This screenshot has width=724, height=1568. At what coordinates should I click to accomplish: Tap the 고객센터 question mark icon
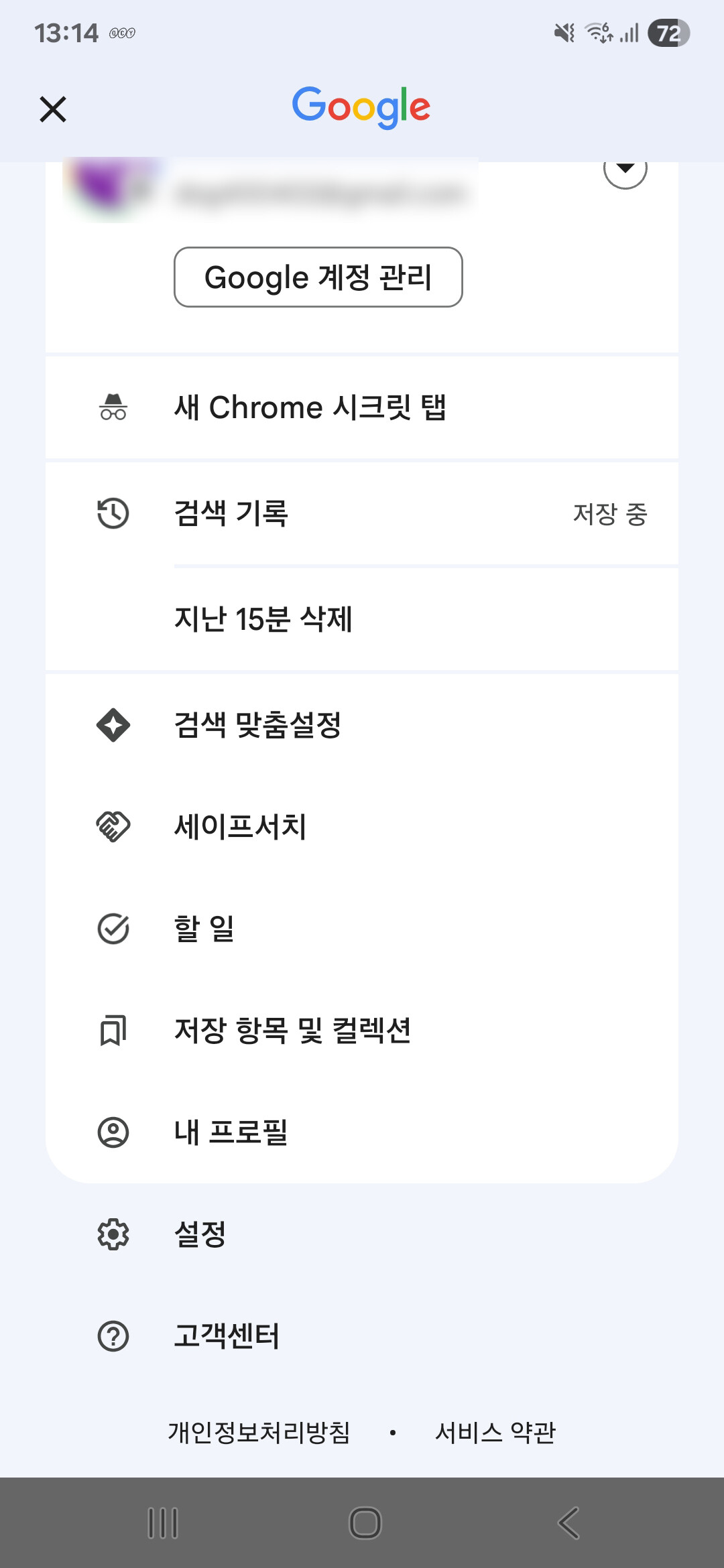coord(113,1336)
